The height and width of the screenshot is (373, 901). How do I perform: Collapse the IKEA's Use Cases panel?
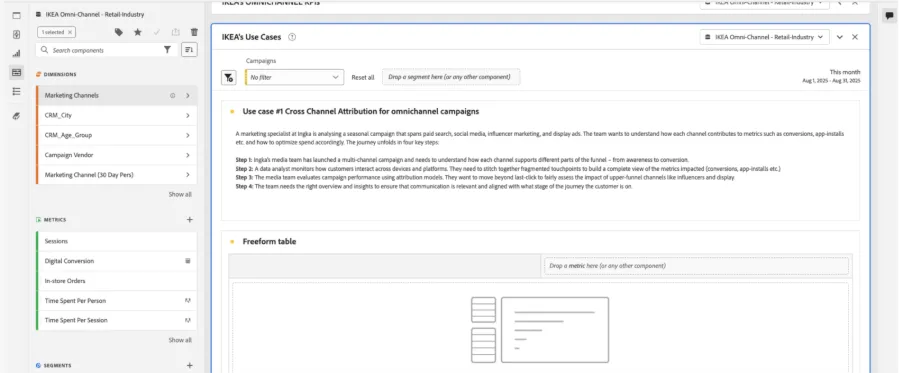click(x=840, y=37)
